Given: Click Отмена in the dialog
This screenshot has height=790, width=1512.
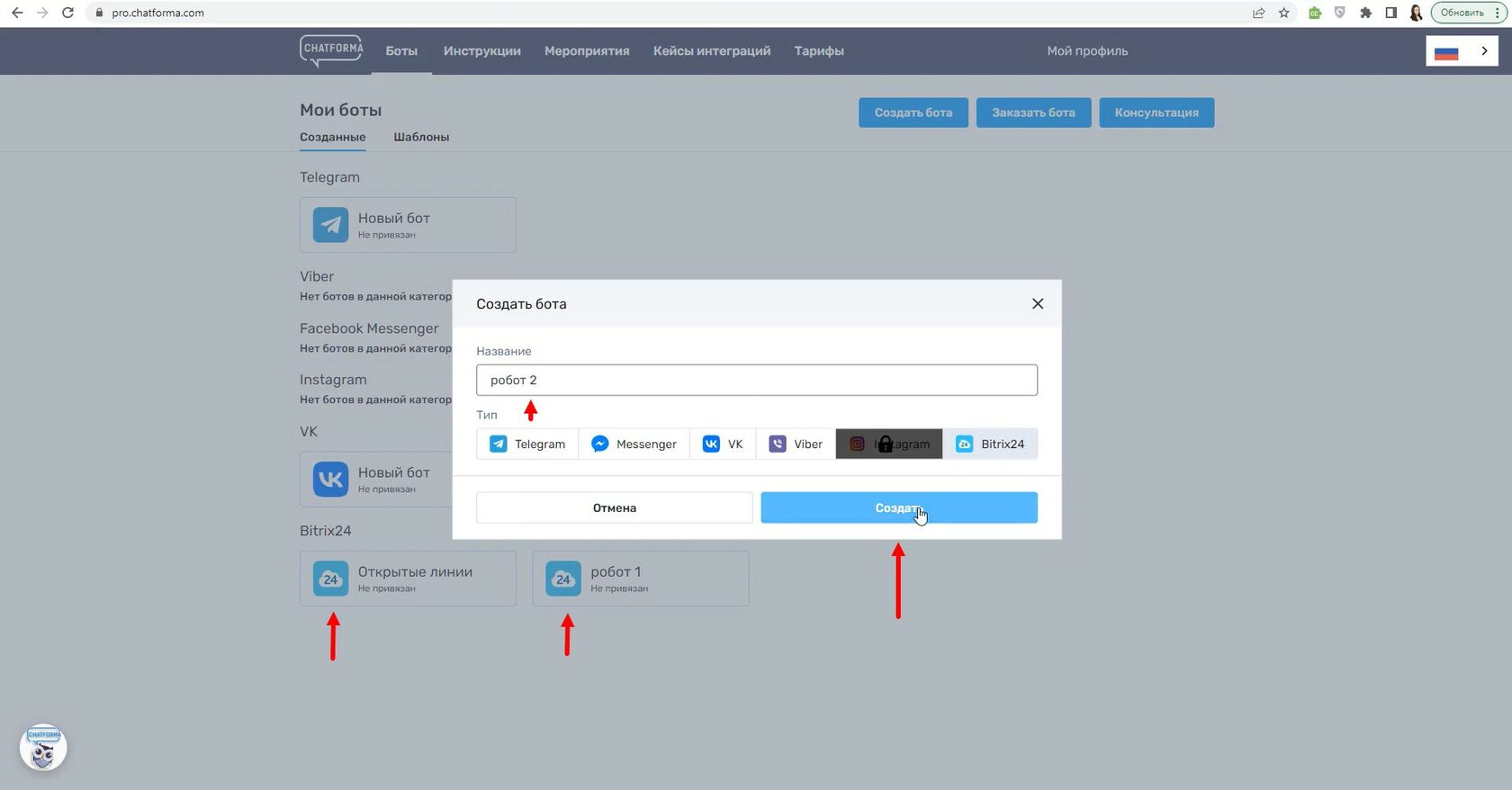Looking at the screenshot, I should click(x=615, y=507).
